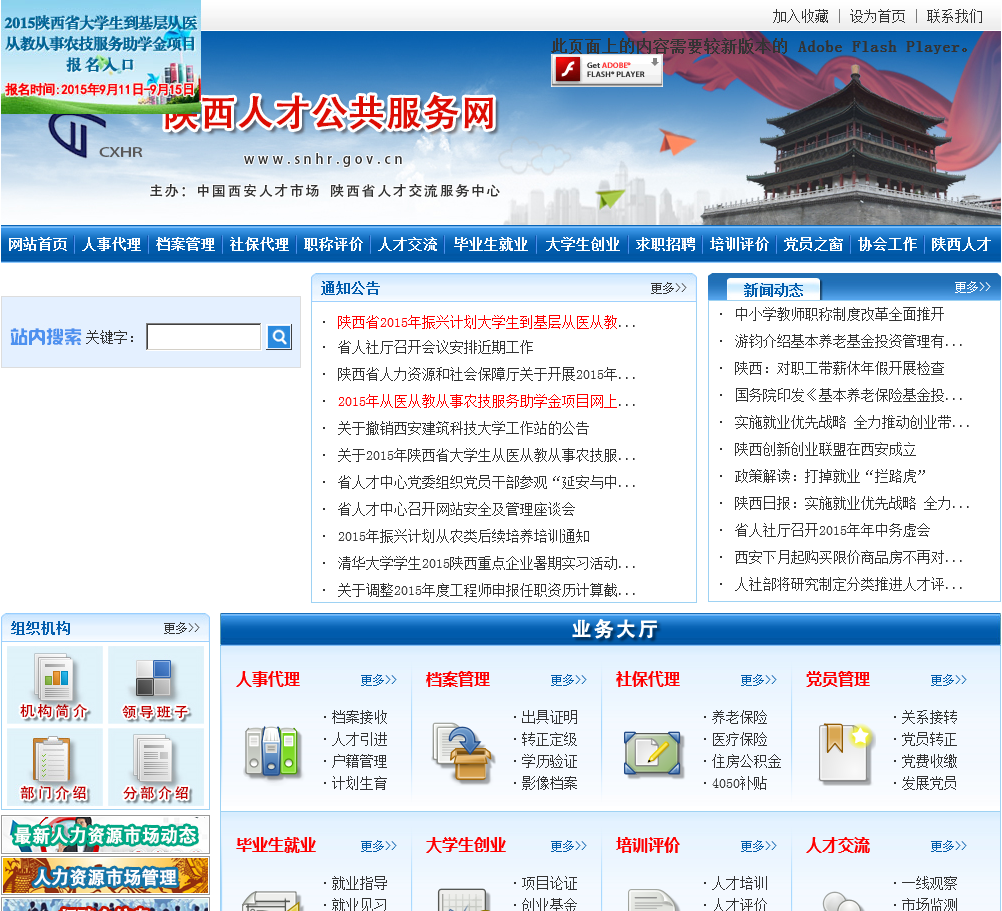
Task: Open the 机构简介 icon tile
Action: (x=55, y=685)
